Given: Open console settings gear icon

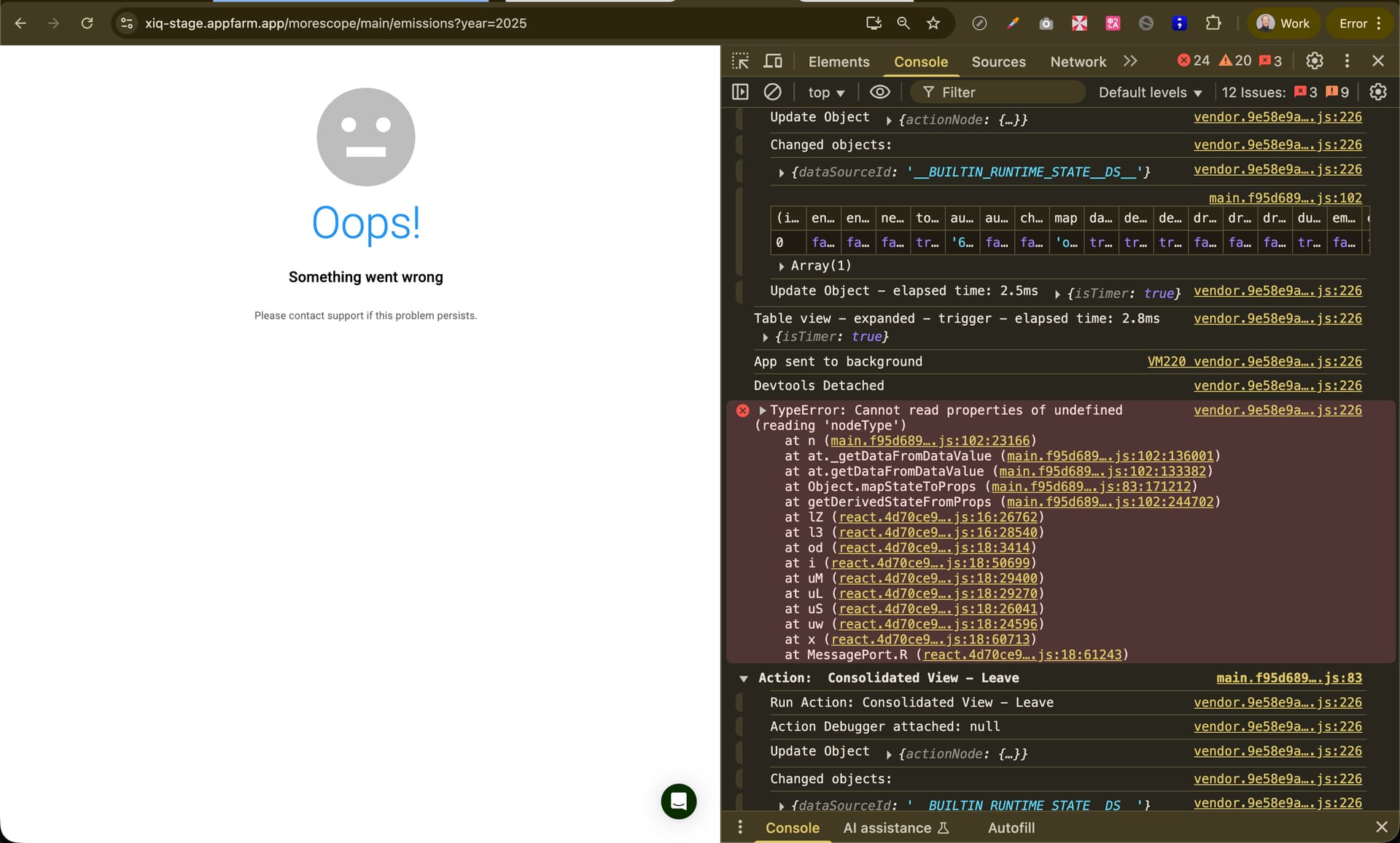Looking at the screenshot, I should 1377,92.
